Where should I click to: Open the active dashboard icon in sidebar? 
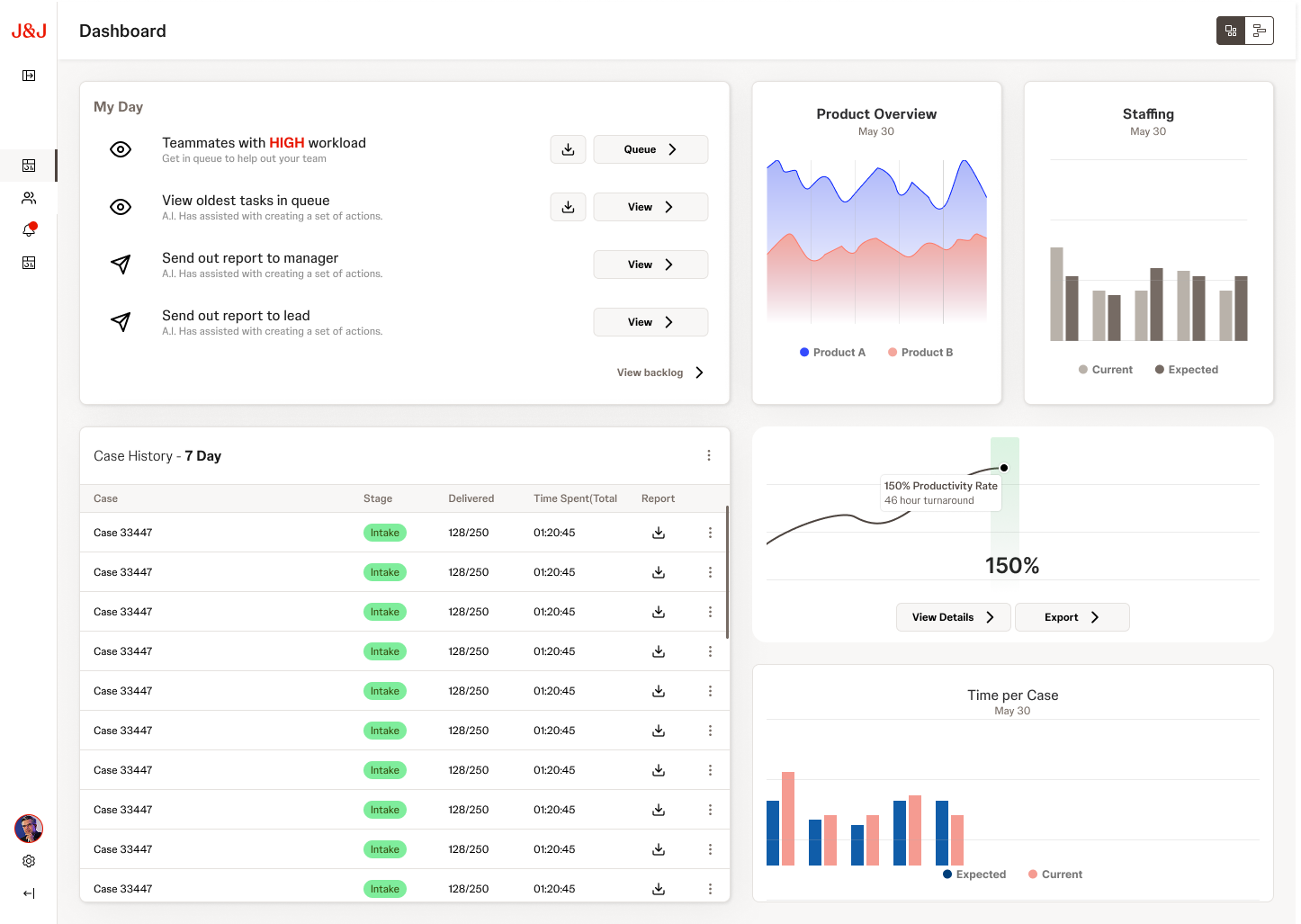click(28, 166)
